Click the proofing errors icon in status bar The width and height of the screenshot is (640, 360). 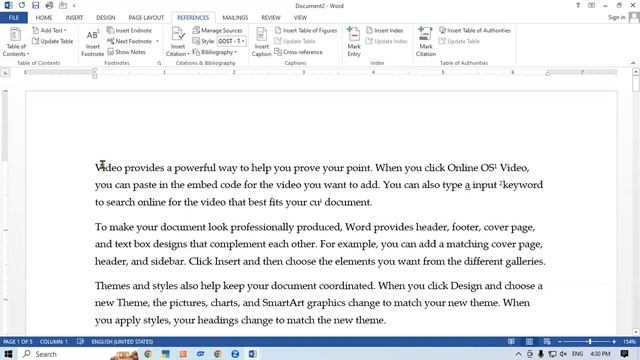(x=80, y=342)
